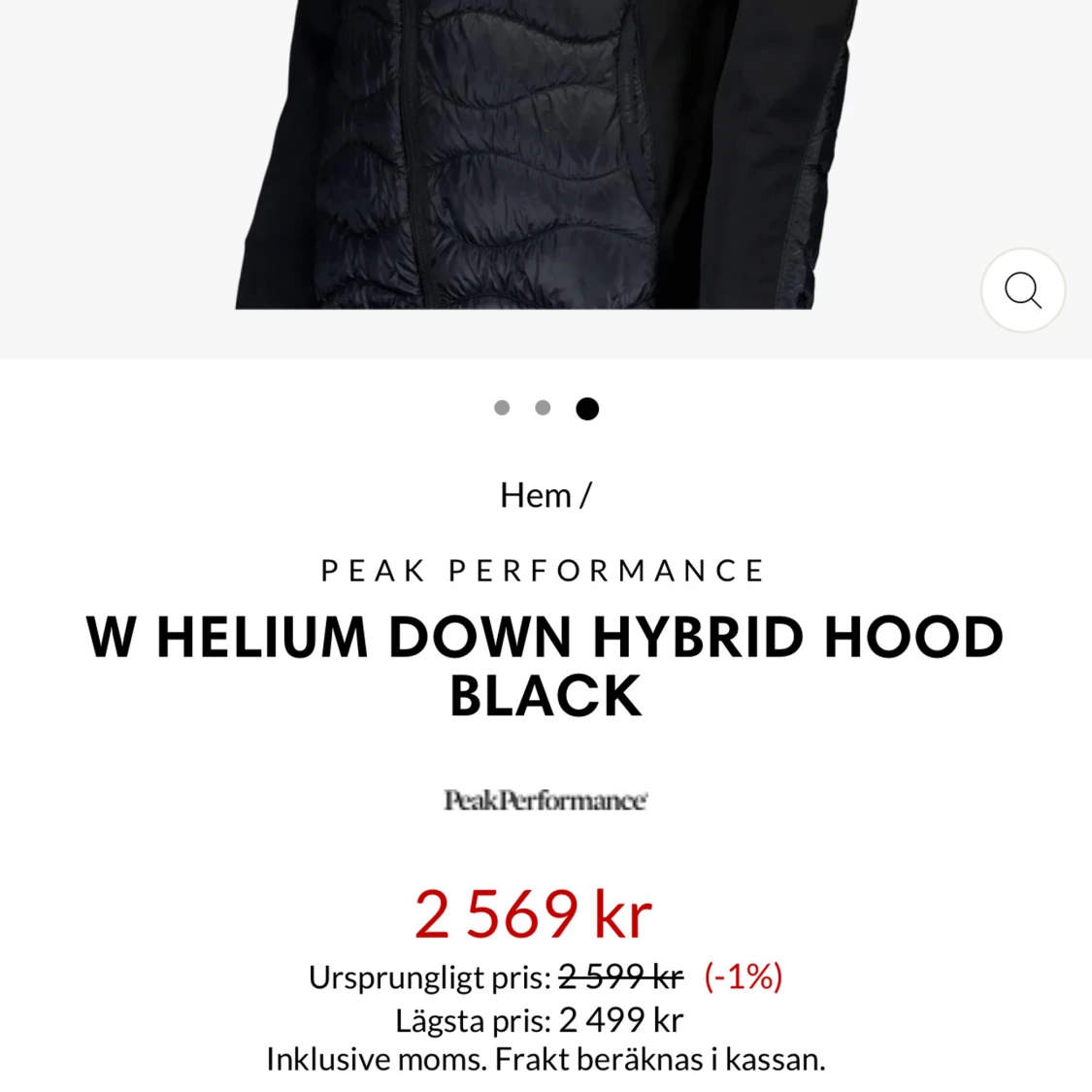
Task: Click the Inklusive moms text
Action: [376, 1059]
